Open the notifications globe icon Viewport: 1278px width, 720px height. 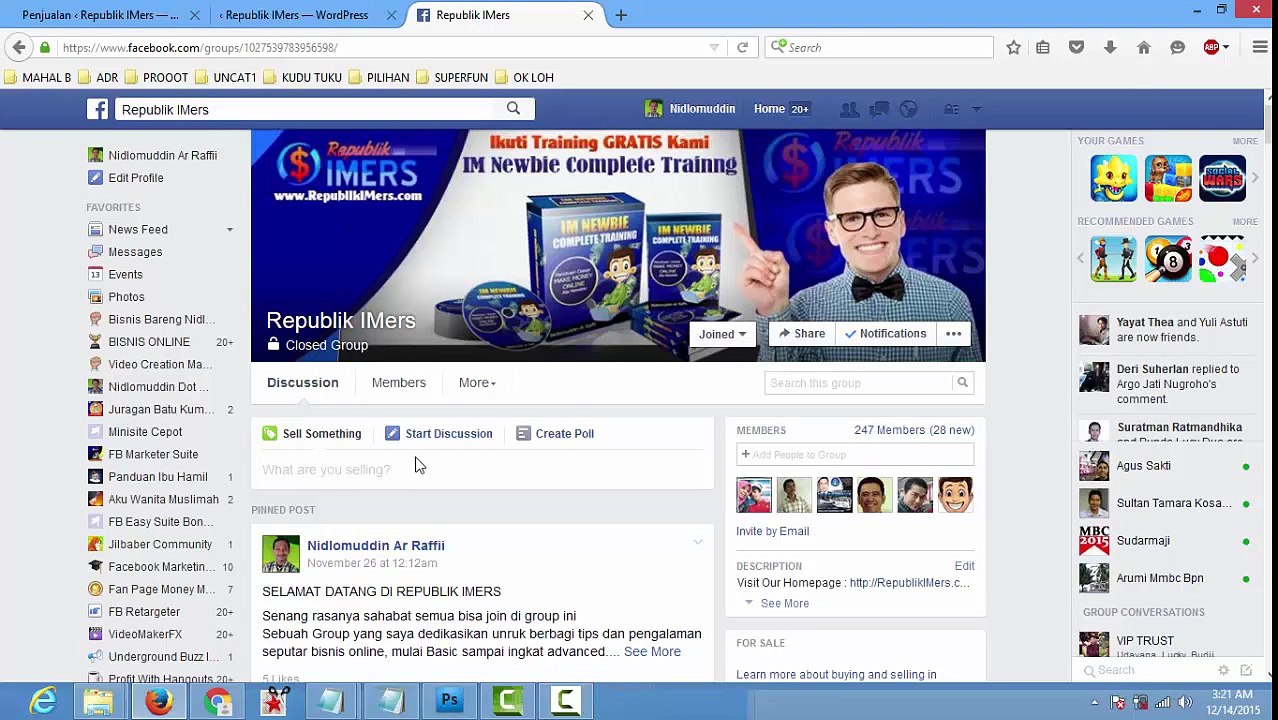pos(908,109)
